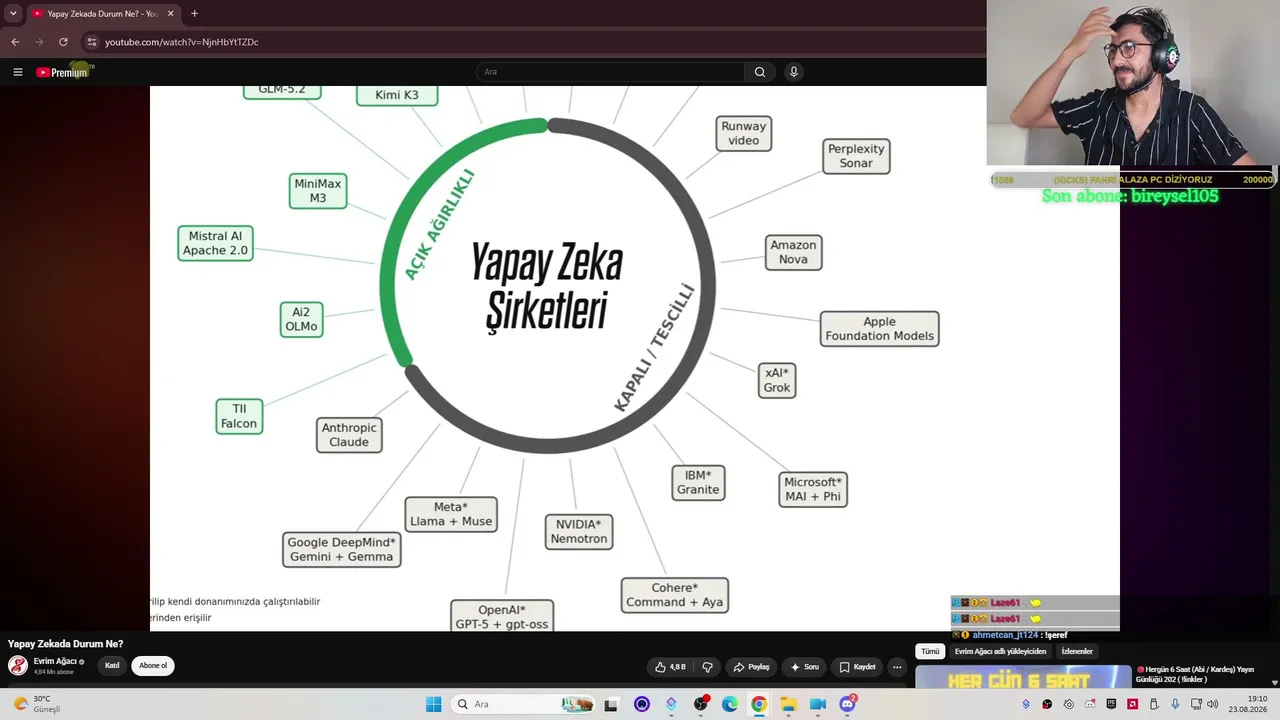Viewport: 1280px width, 720px height.
Task: Click the Soru ask button
Action: pos(805,667)
